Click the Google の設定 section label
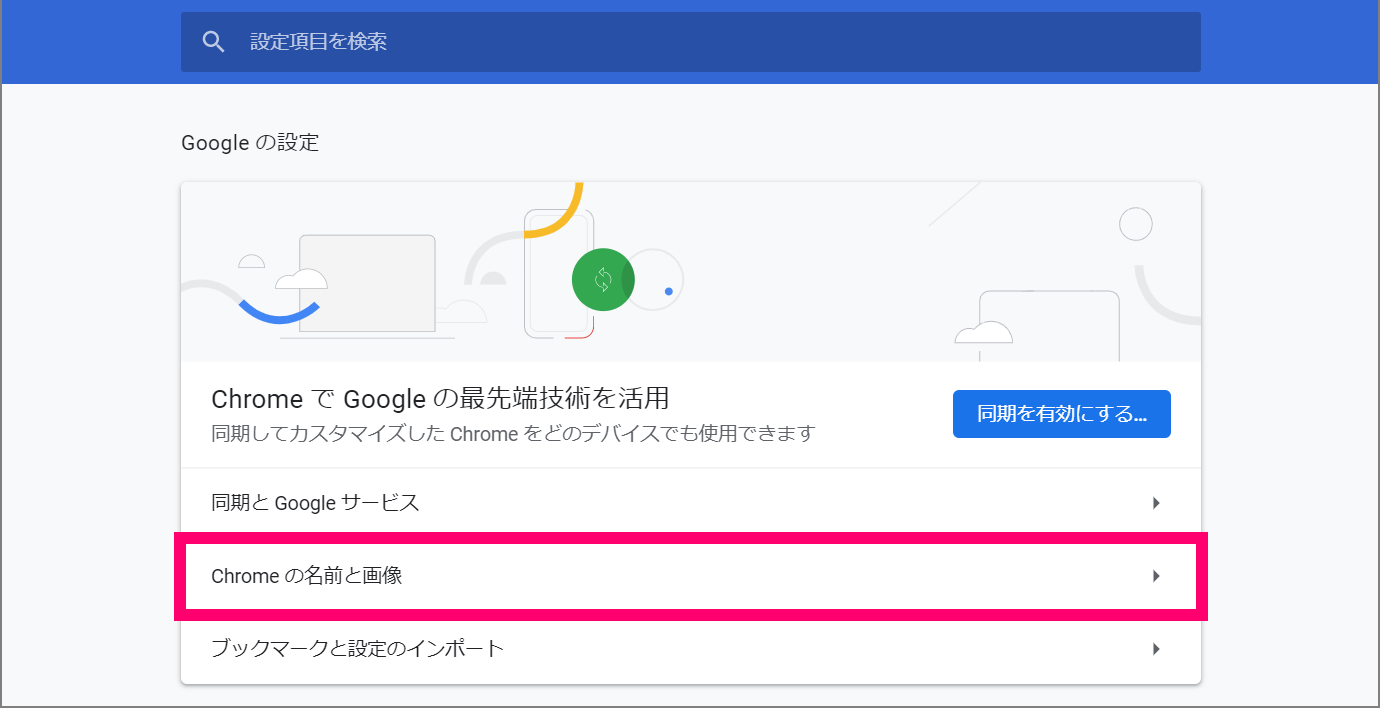The image size is (1380, 708). click(x=250, y=142)
